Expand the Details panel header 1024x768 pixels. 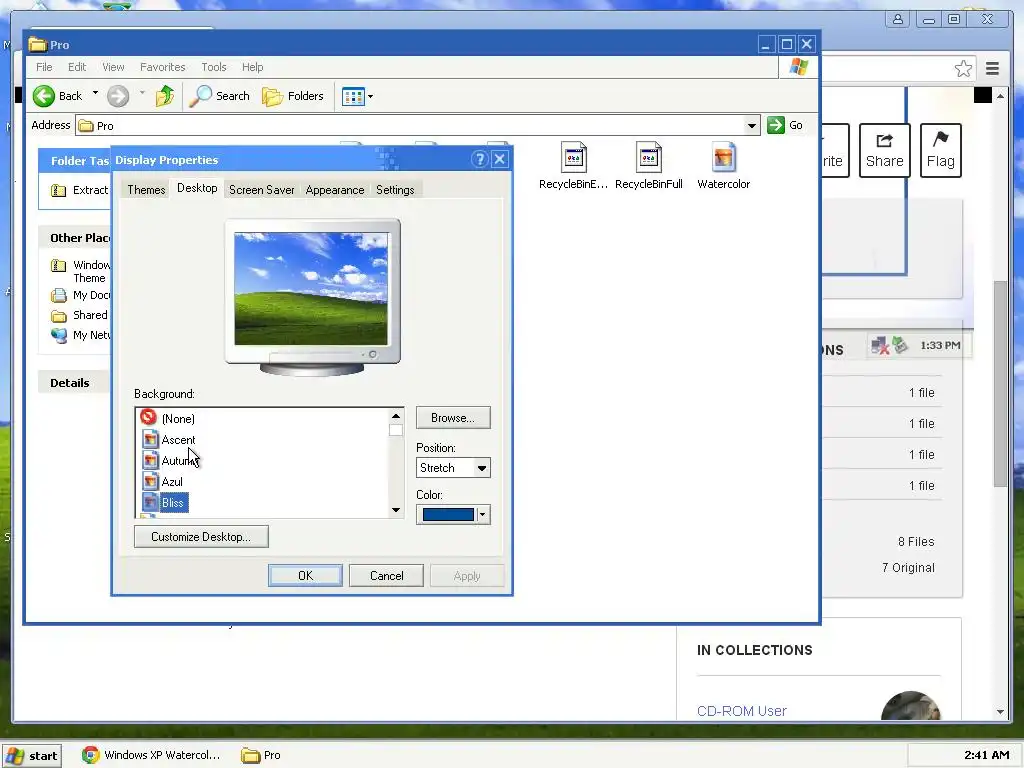(x=74, y=383)
